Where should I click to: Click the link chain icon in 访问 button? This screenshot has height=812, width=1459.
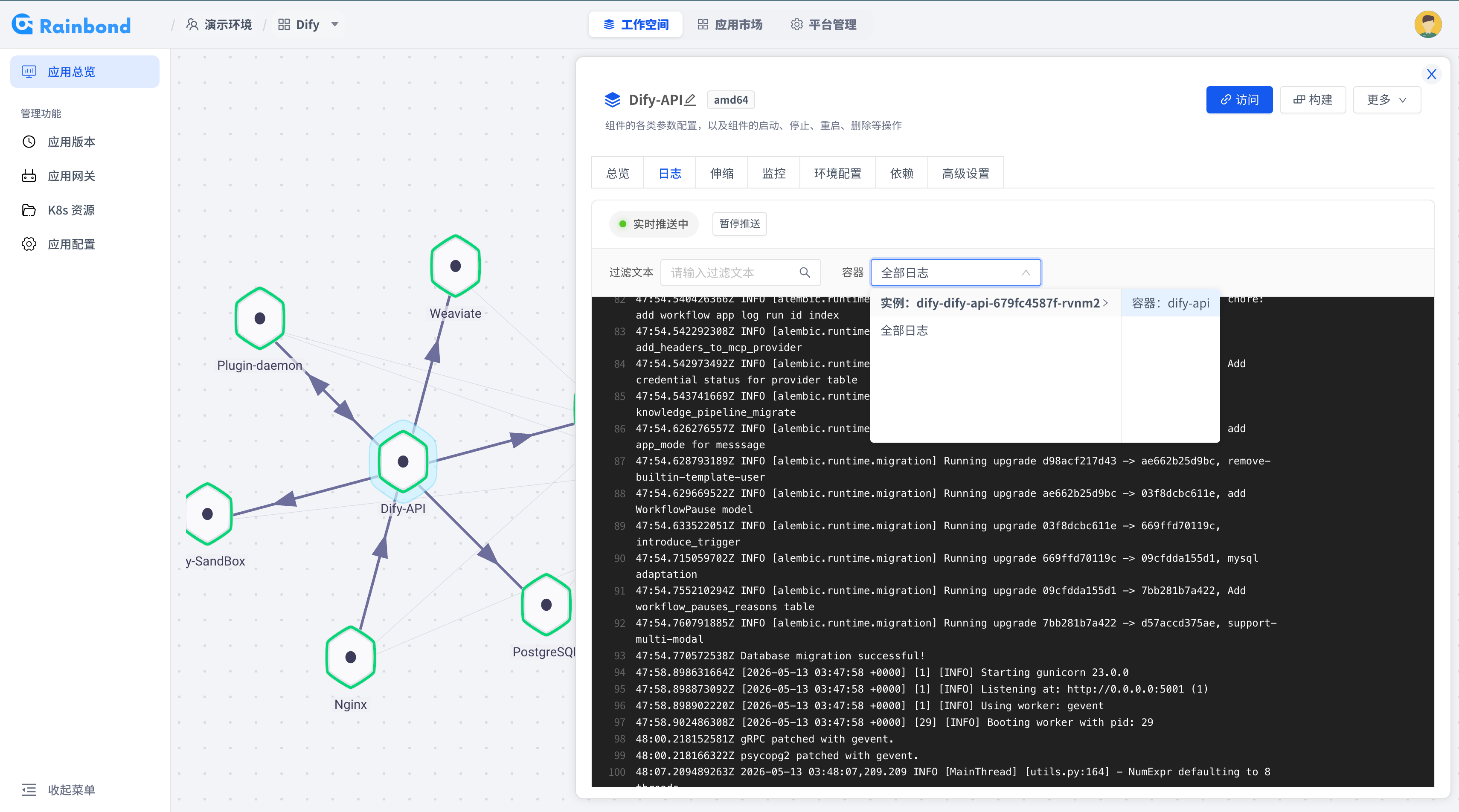click(1226, 100)
